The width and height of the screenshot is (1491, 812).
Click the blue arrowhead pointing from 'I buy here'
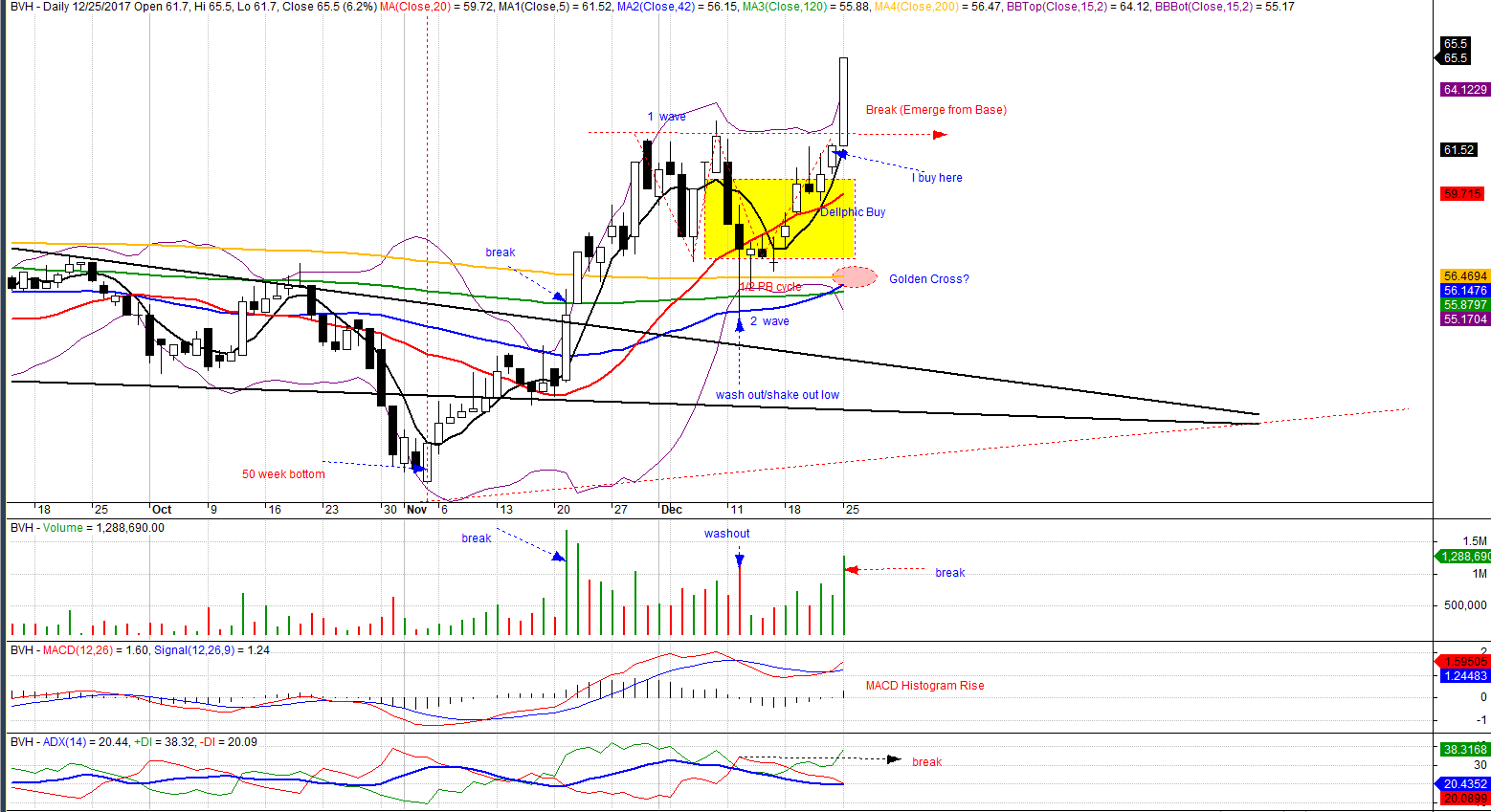(x=841, y=153)
